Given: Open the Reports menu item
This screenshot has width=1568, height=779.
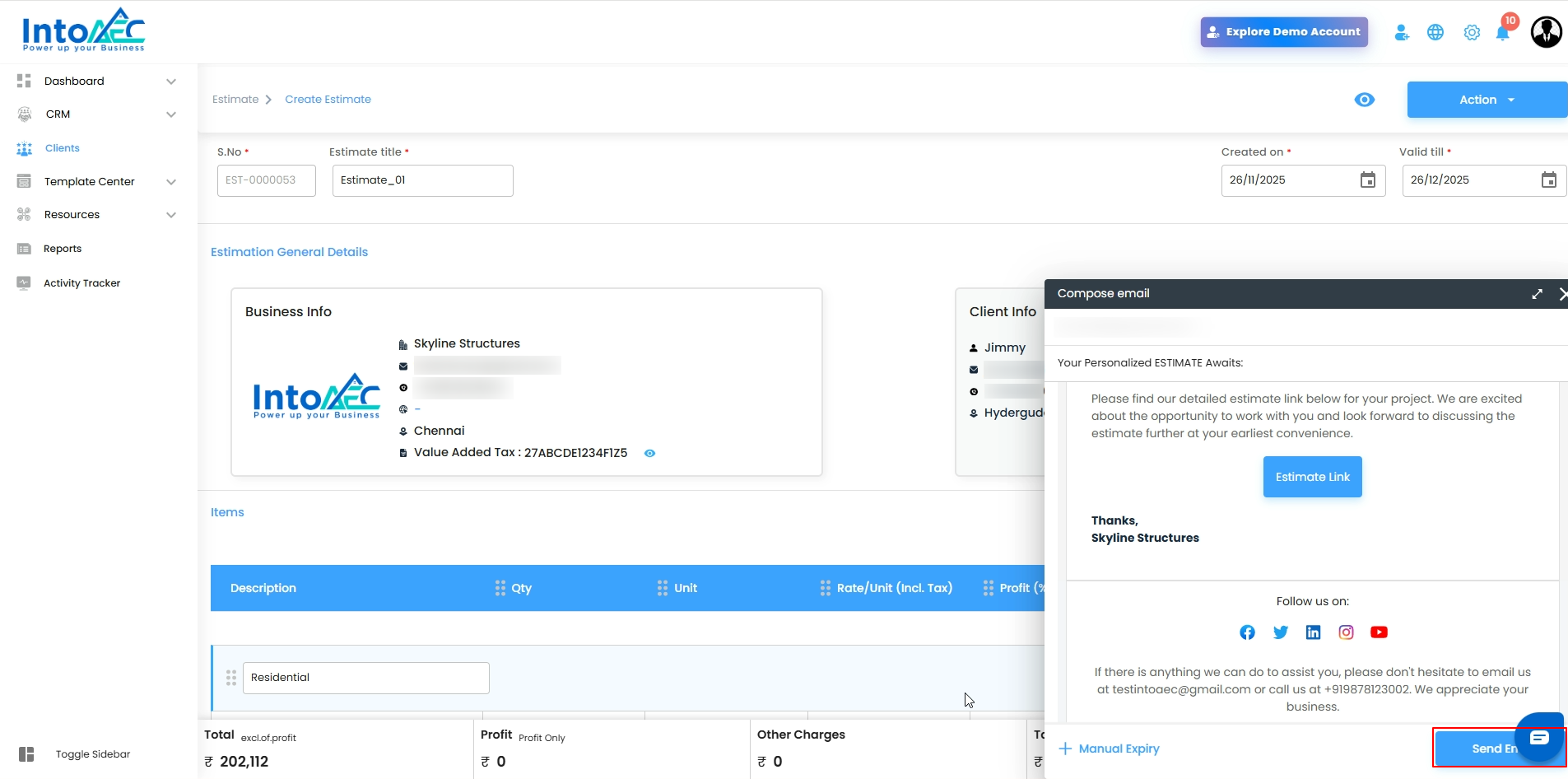Looking at the screenshot, I should (x=63, y=249).
